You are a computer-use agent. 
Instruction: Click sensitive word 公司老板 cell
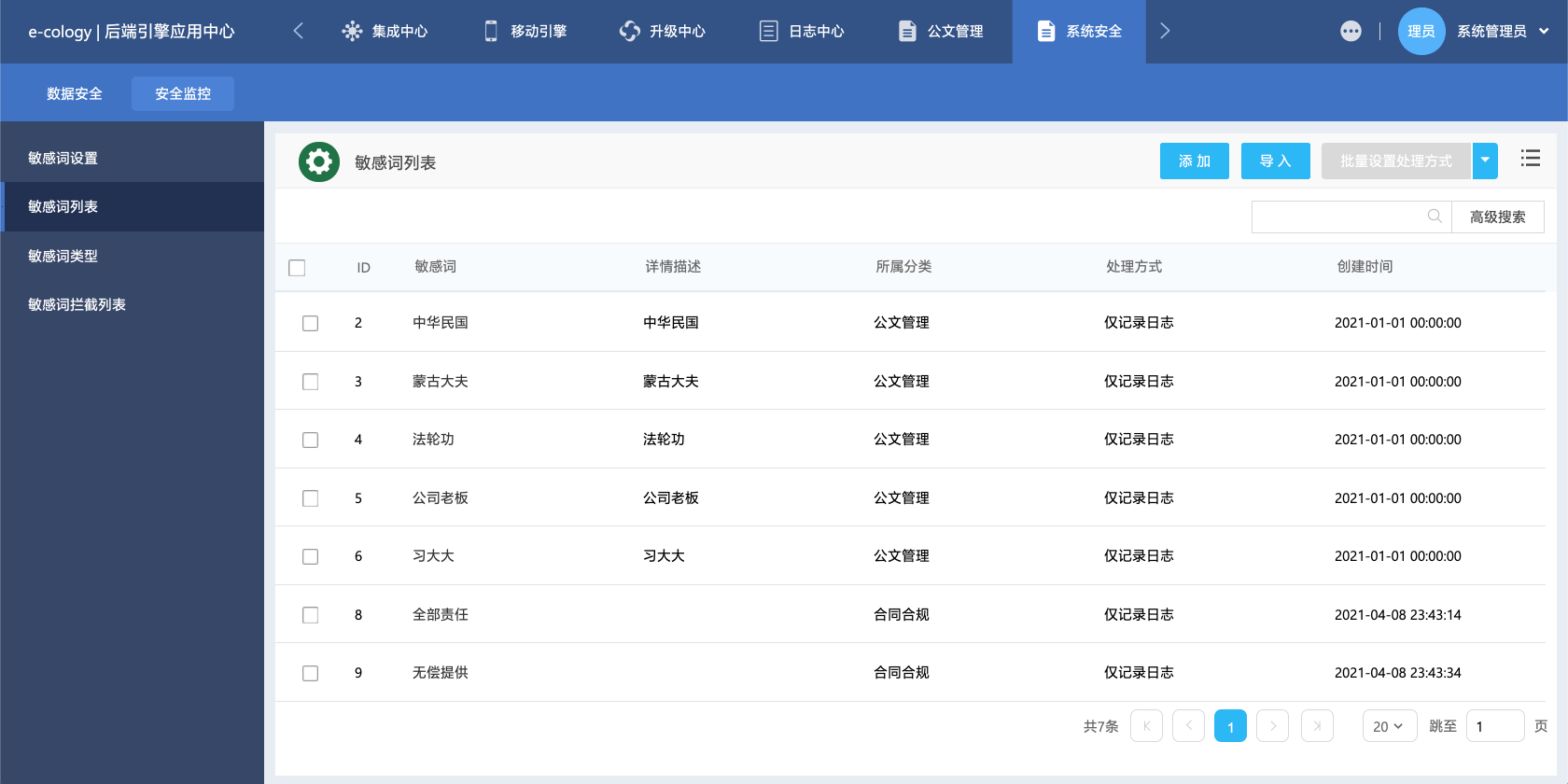[441, 498]
